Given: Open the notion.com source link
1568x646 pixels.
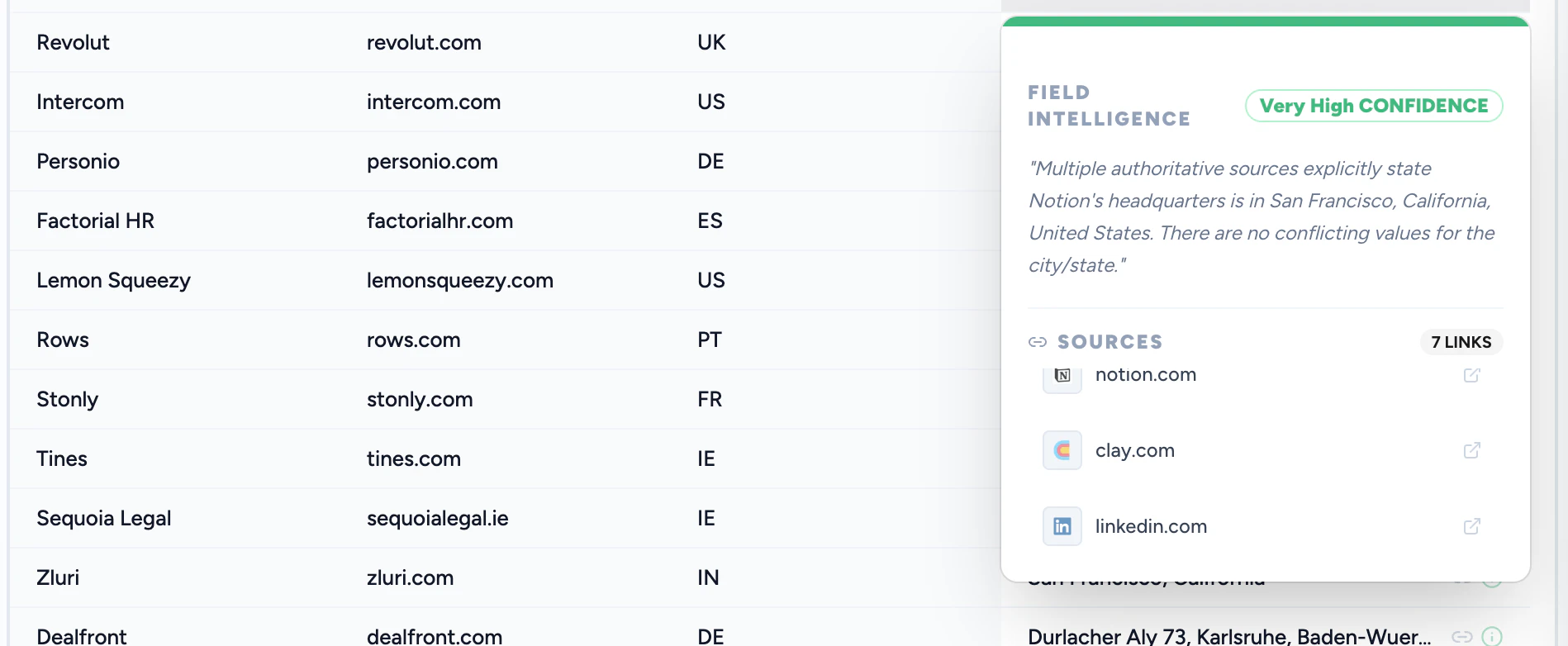Looking at the screenshot, I should click(x=1145, y=374).
